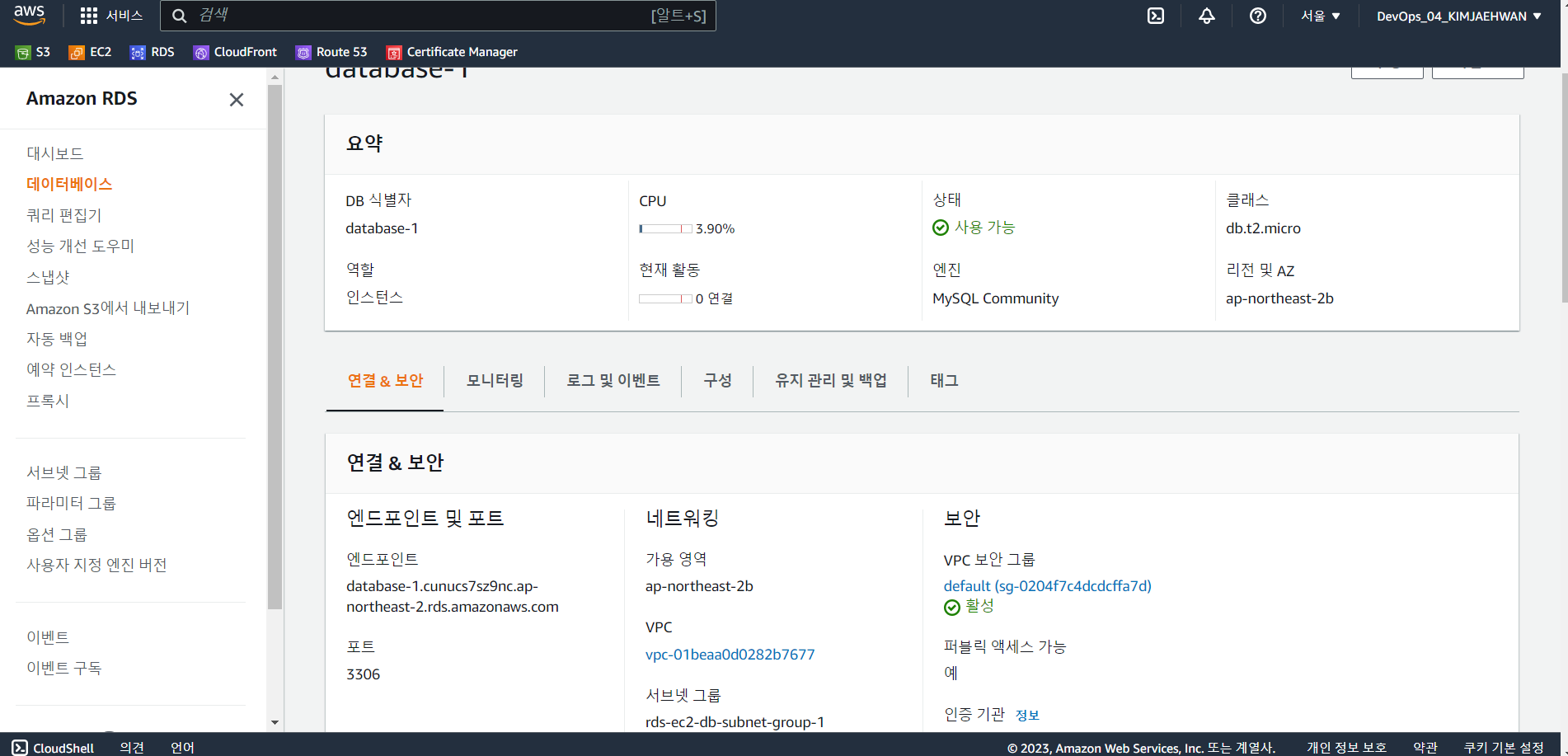This screenshot has width=1568, height=756.
Task: Open the 약관 footer link
Action: [x=1425, y=748]
